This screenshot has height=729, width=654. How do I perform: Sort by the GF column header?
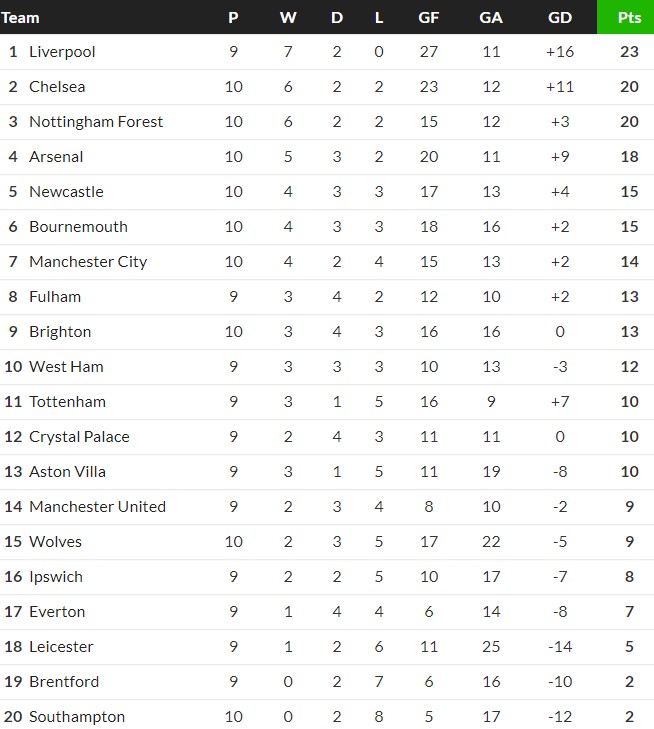point(429,17)
